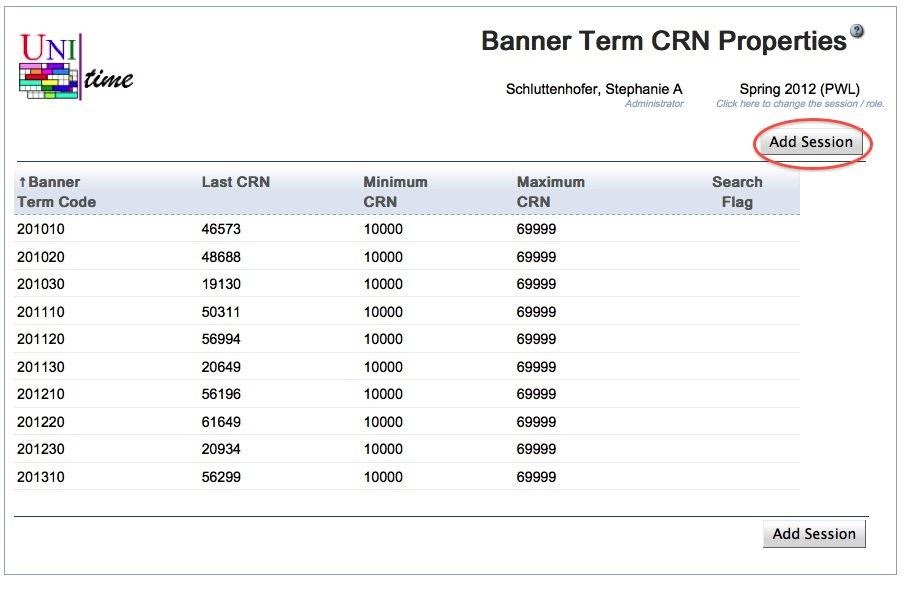
Task: Click Minimum CRN 10000 in row 201310
Action: click(383, 477)
